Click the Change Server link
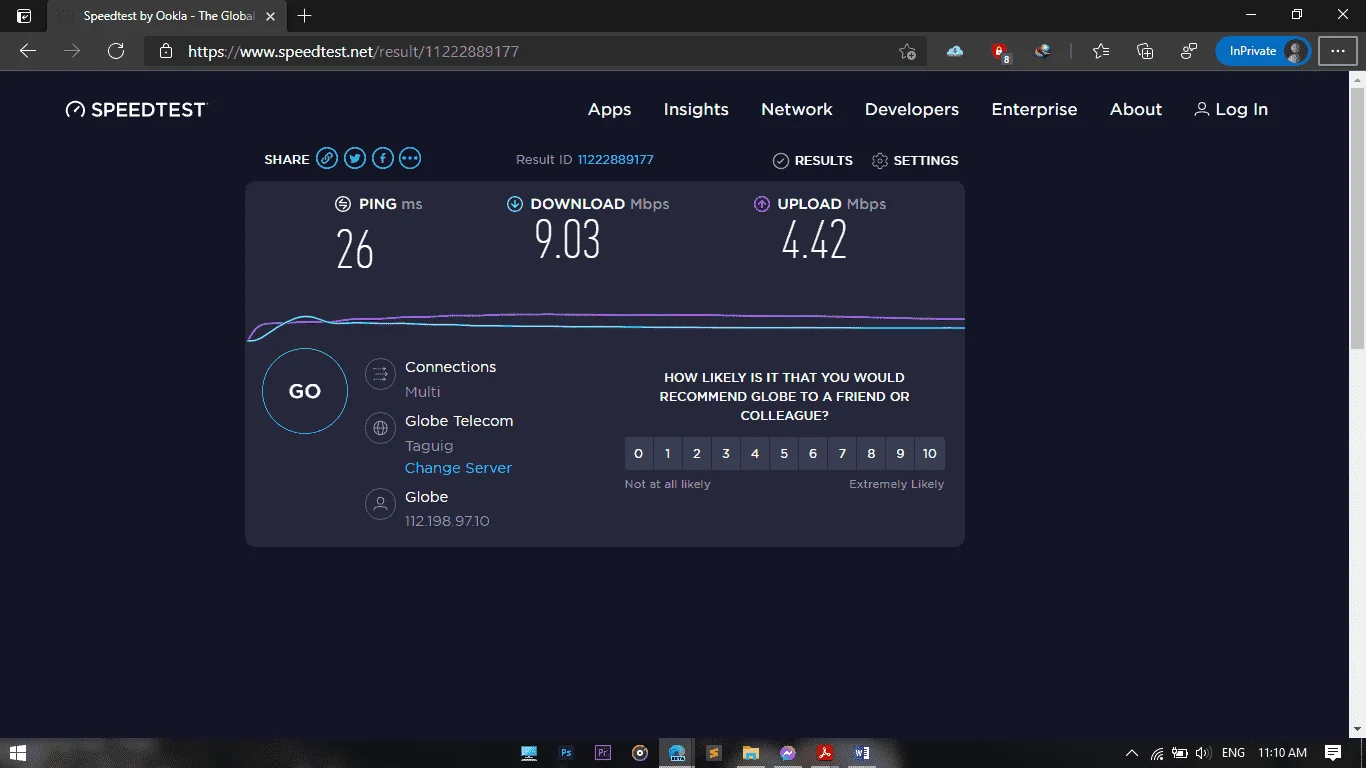Screen dimensions: 1366x768 click(x=458, y=468)
